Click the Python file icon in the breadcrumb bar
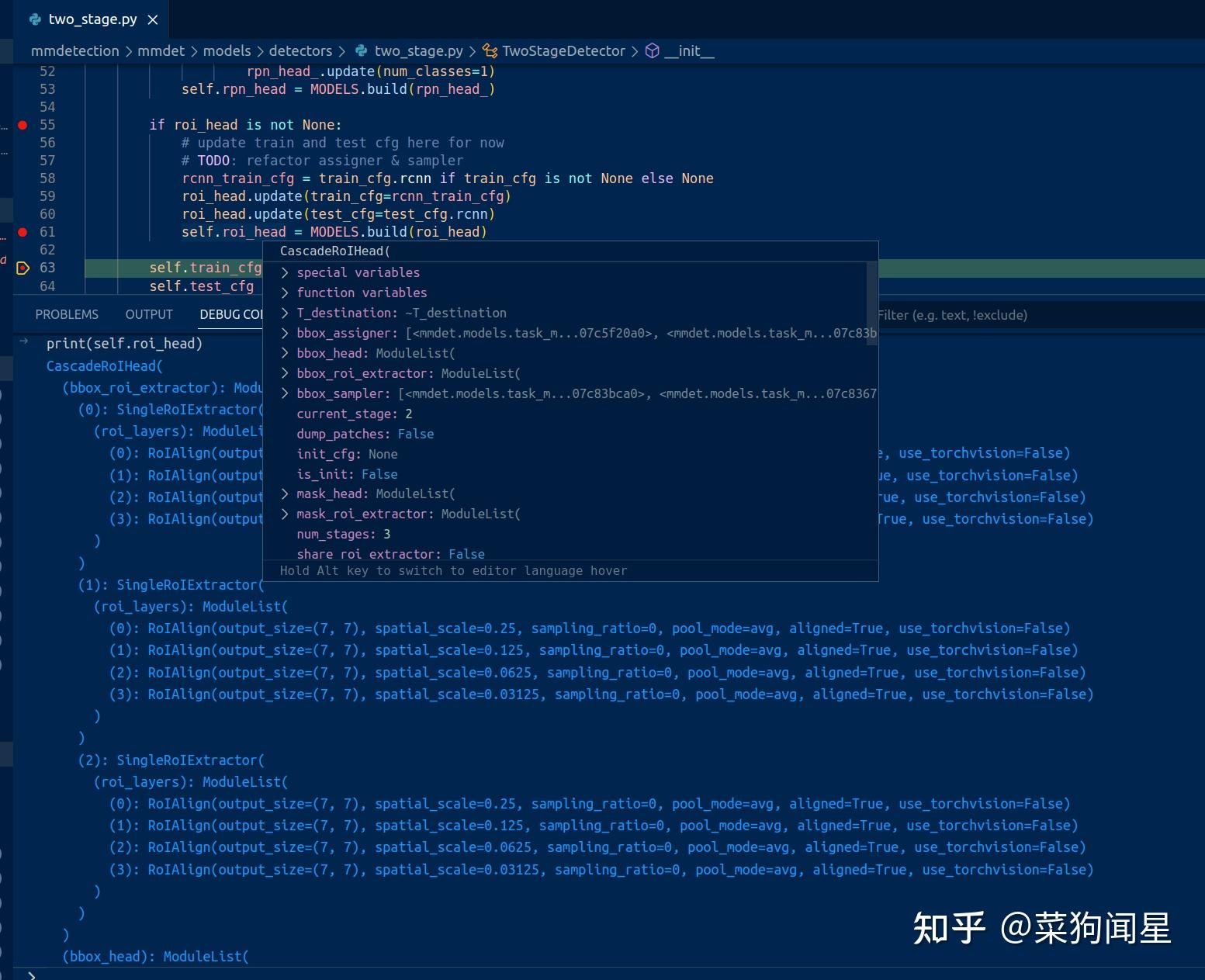This screenshot has height=980, width=1205. [359, 50]
